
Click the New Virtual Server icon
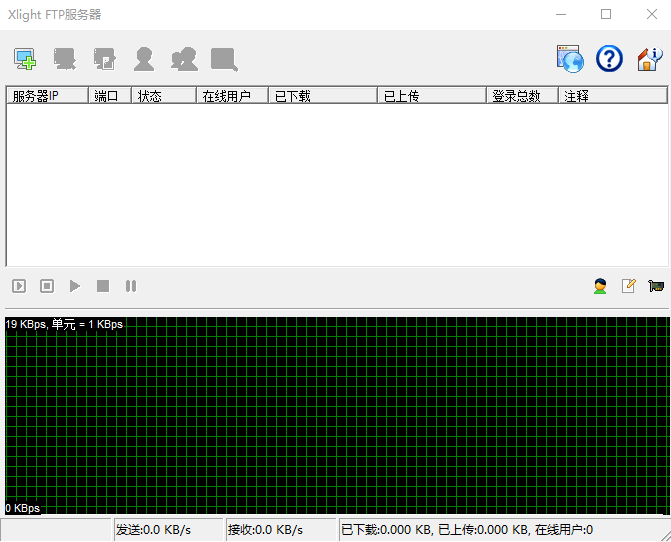(x=25, y=59)
